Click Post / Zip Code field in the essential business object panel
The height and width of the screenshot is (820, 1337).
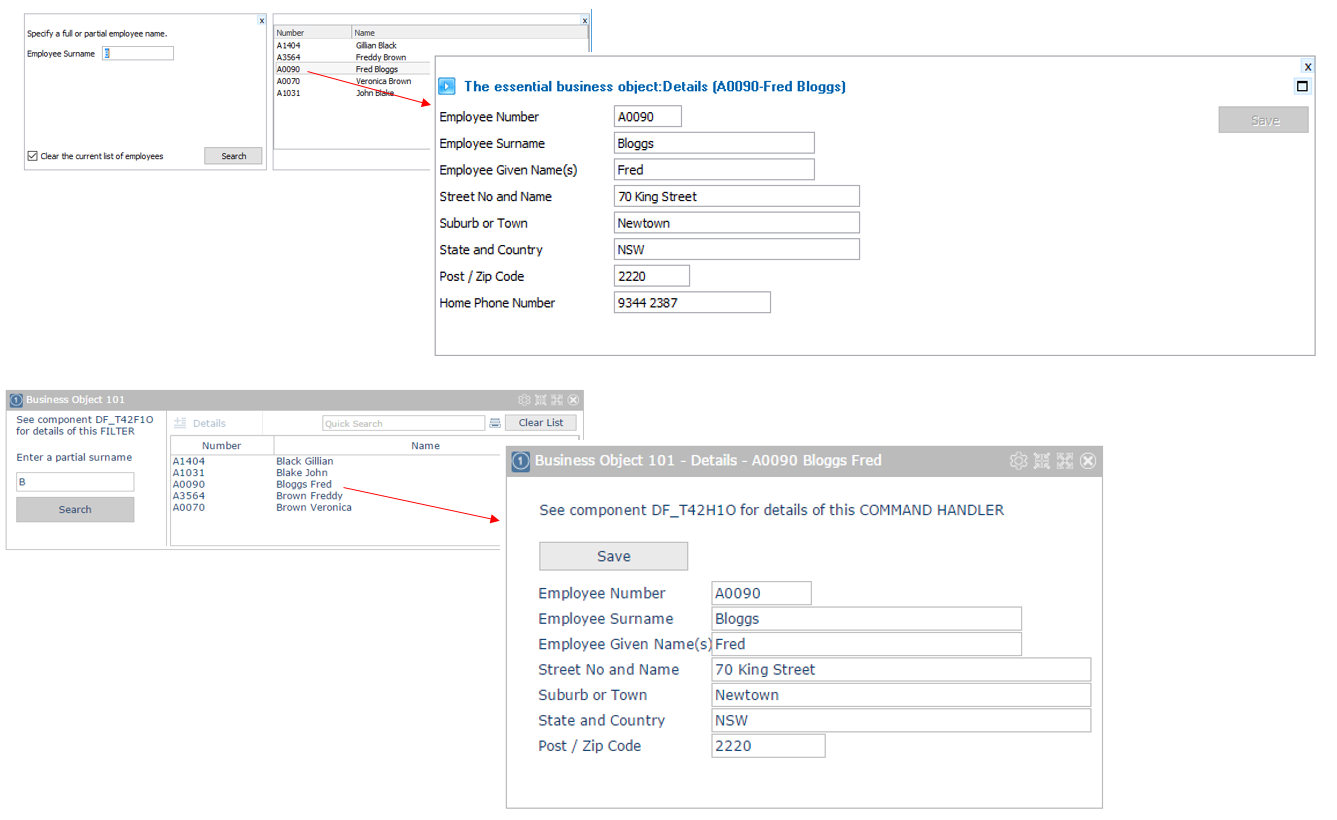652,276
